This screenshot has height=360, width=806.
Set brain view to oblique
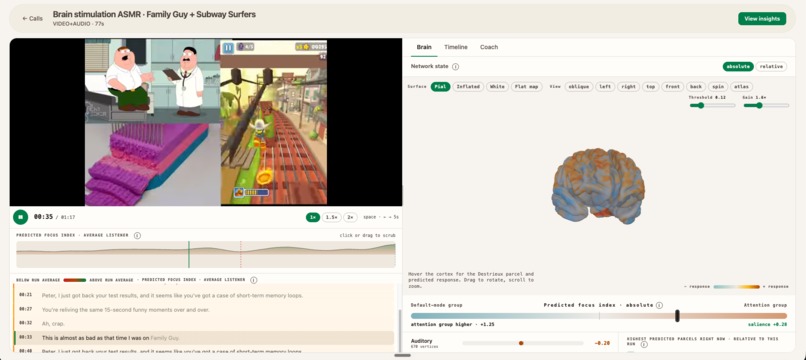(x=579, y=86)
